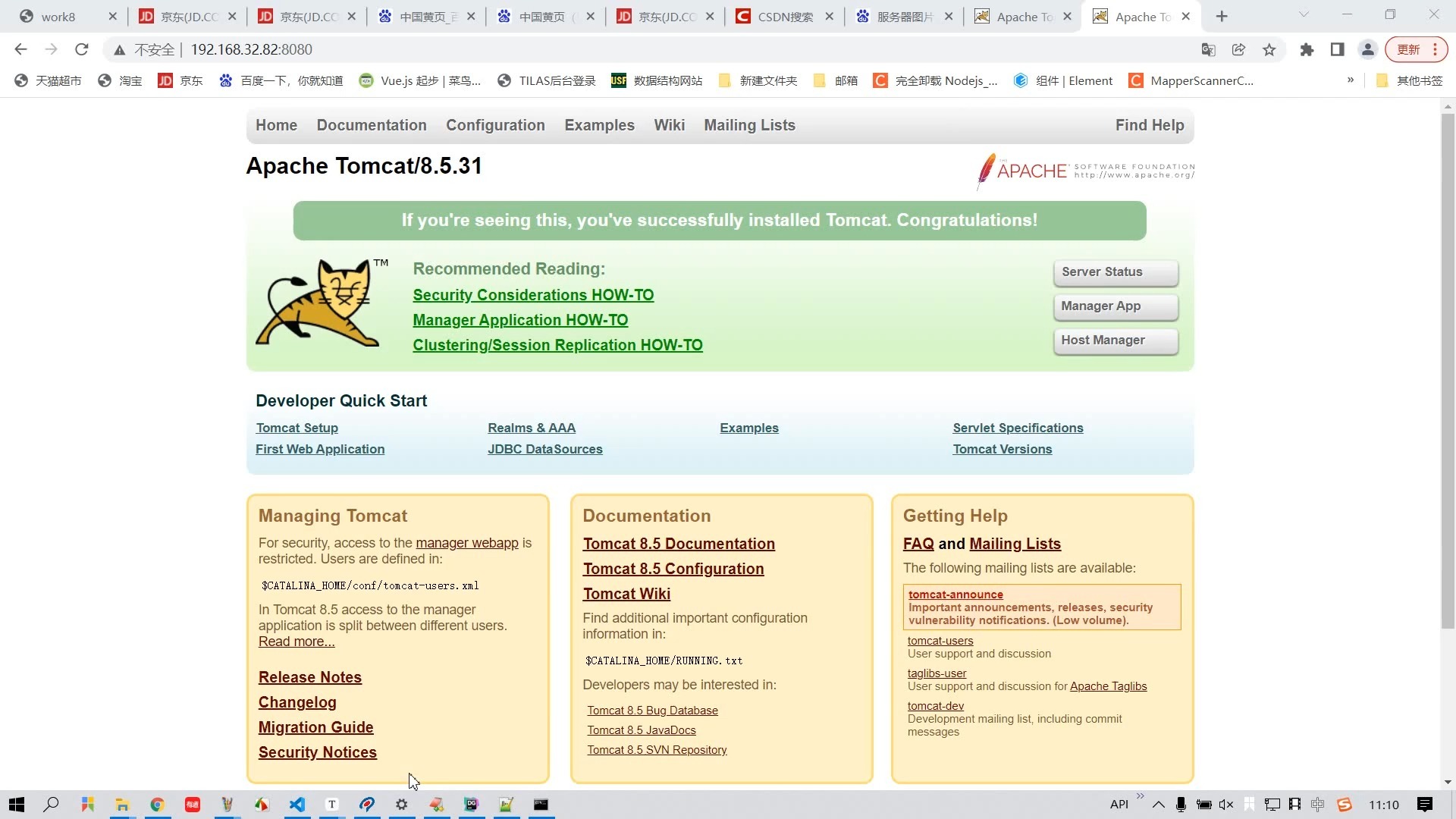
Task: Close the CSDN搜索 tab
Action: tap(829, 17)
